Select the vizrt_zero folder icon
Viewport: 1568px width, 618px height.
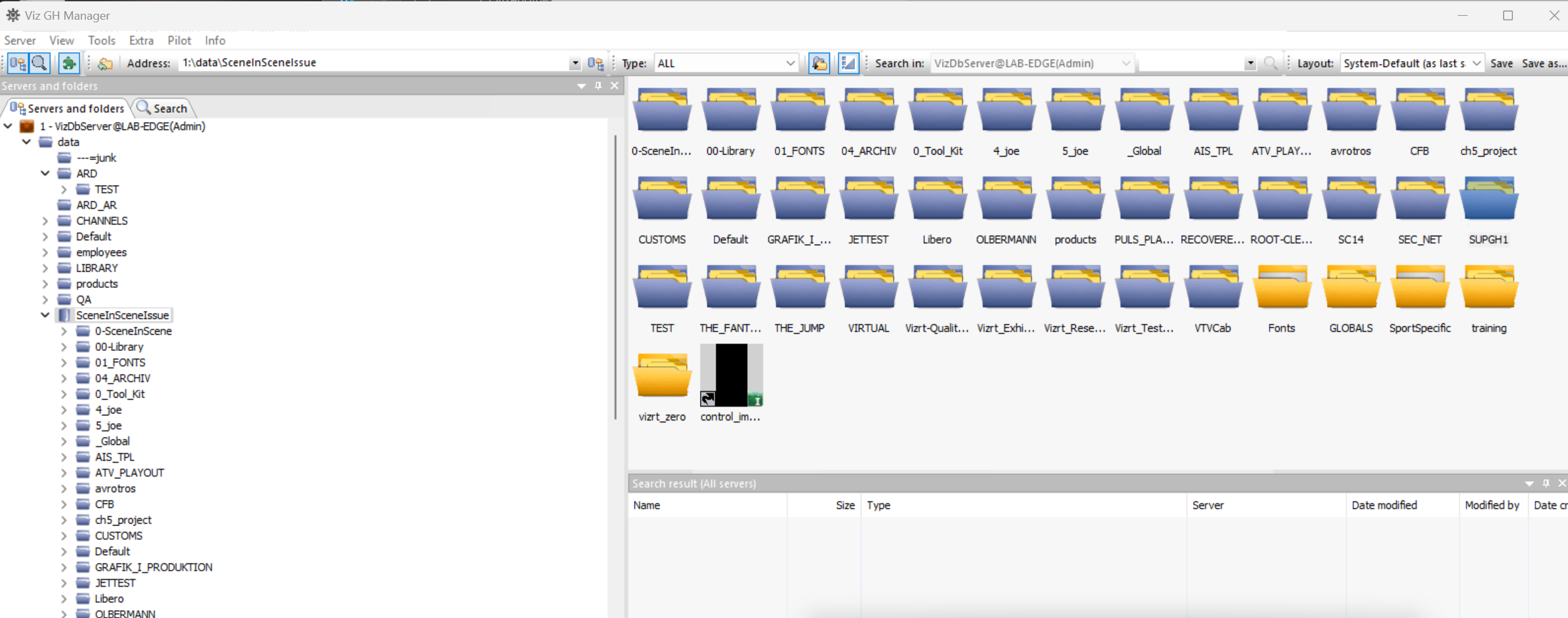661,377
